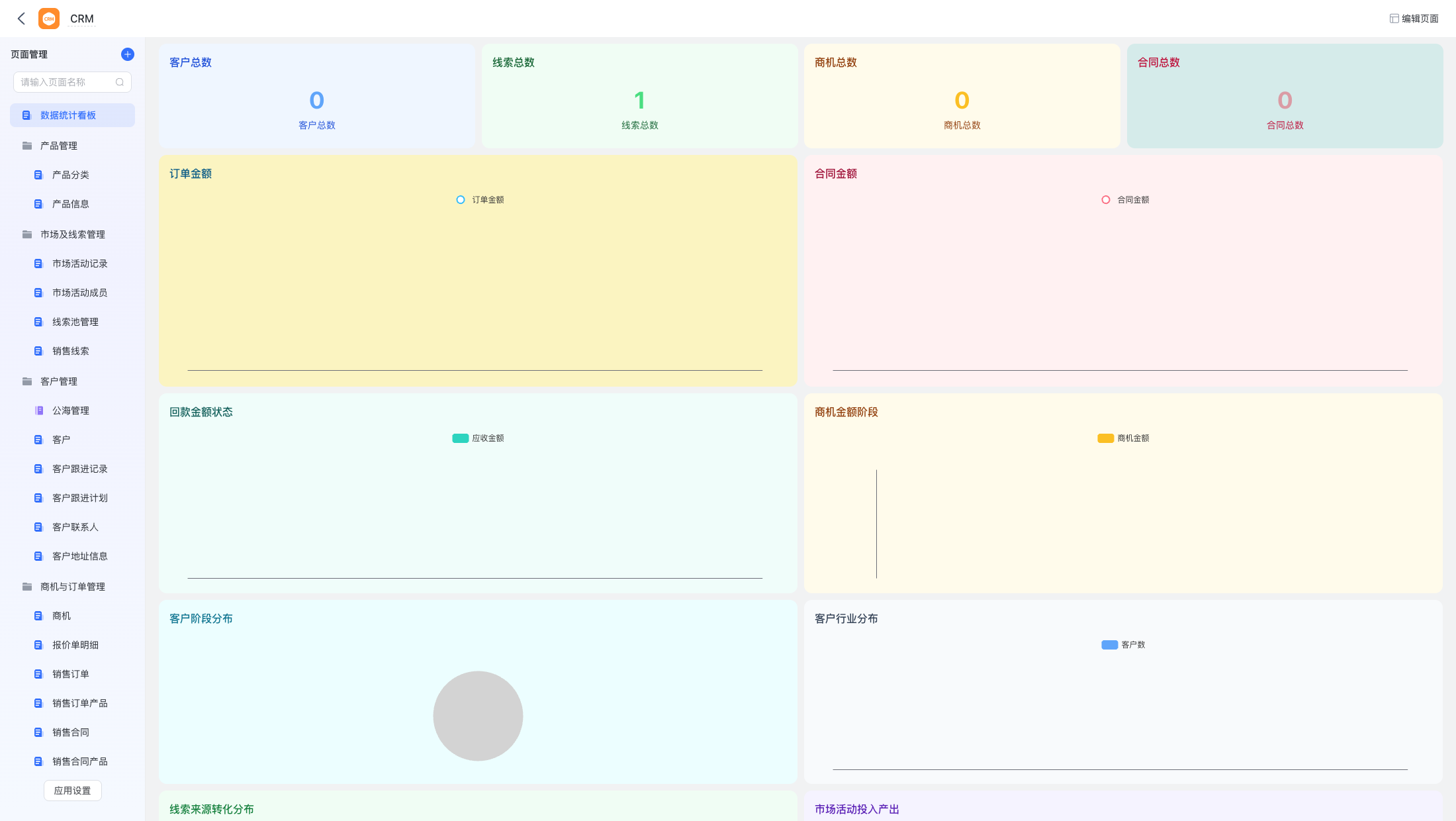
Task: Click the blue add page plus icon
Action: (x=128, y=54)
